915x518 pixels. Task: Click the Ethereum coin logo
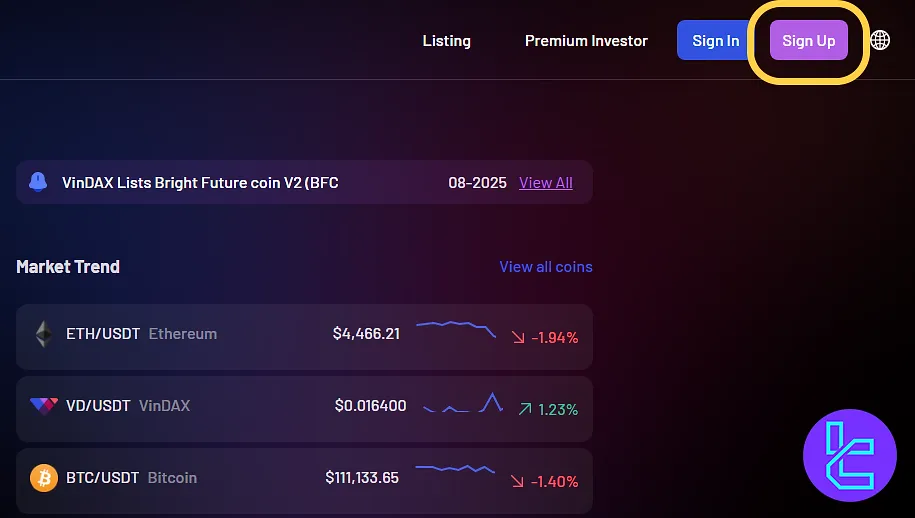pos(43,334)
